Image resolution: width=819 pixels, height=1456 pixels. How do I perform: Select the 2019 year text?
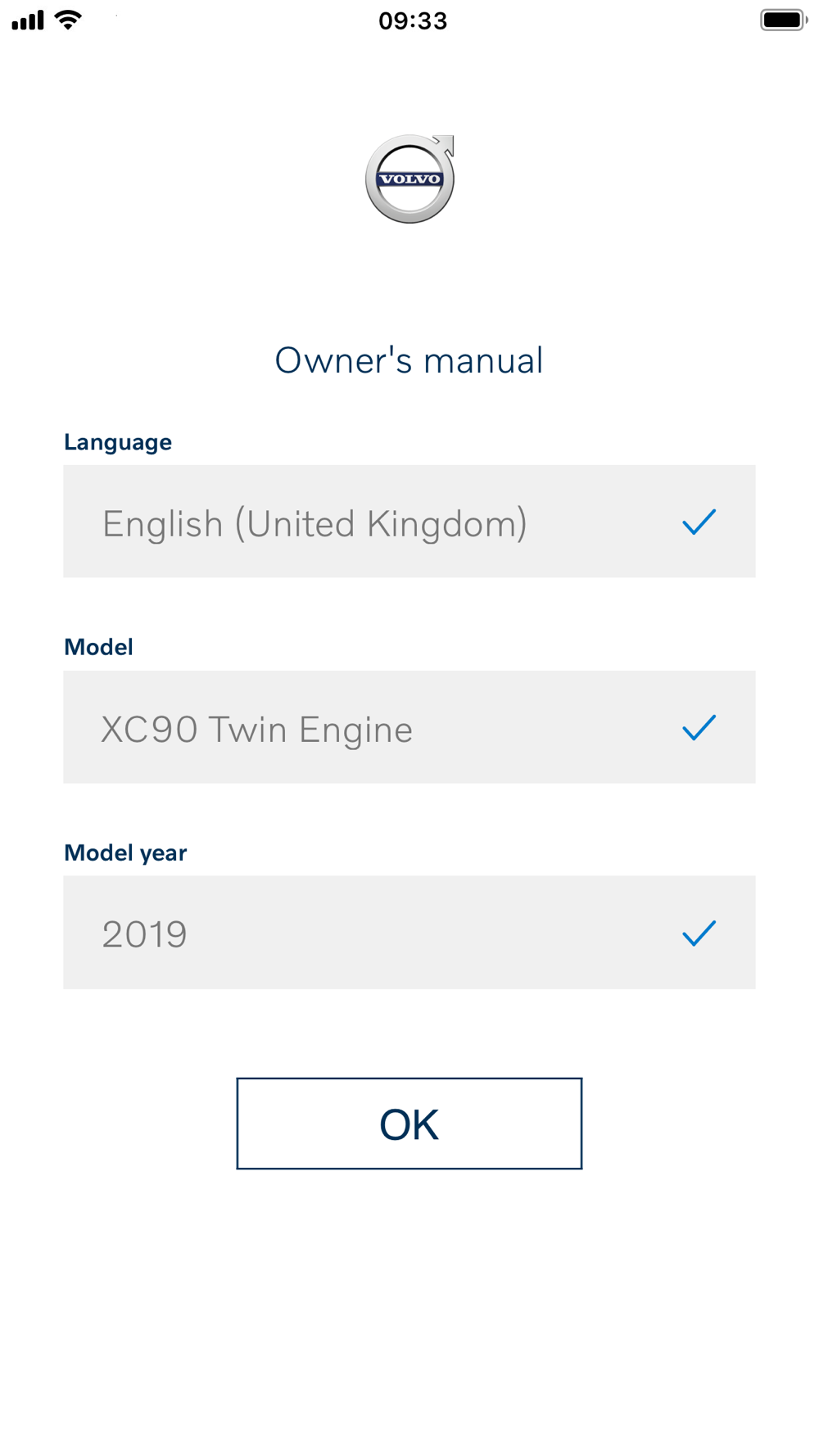pos(144,934)
